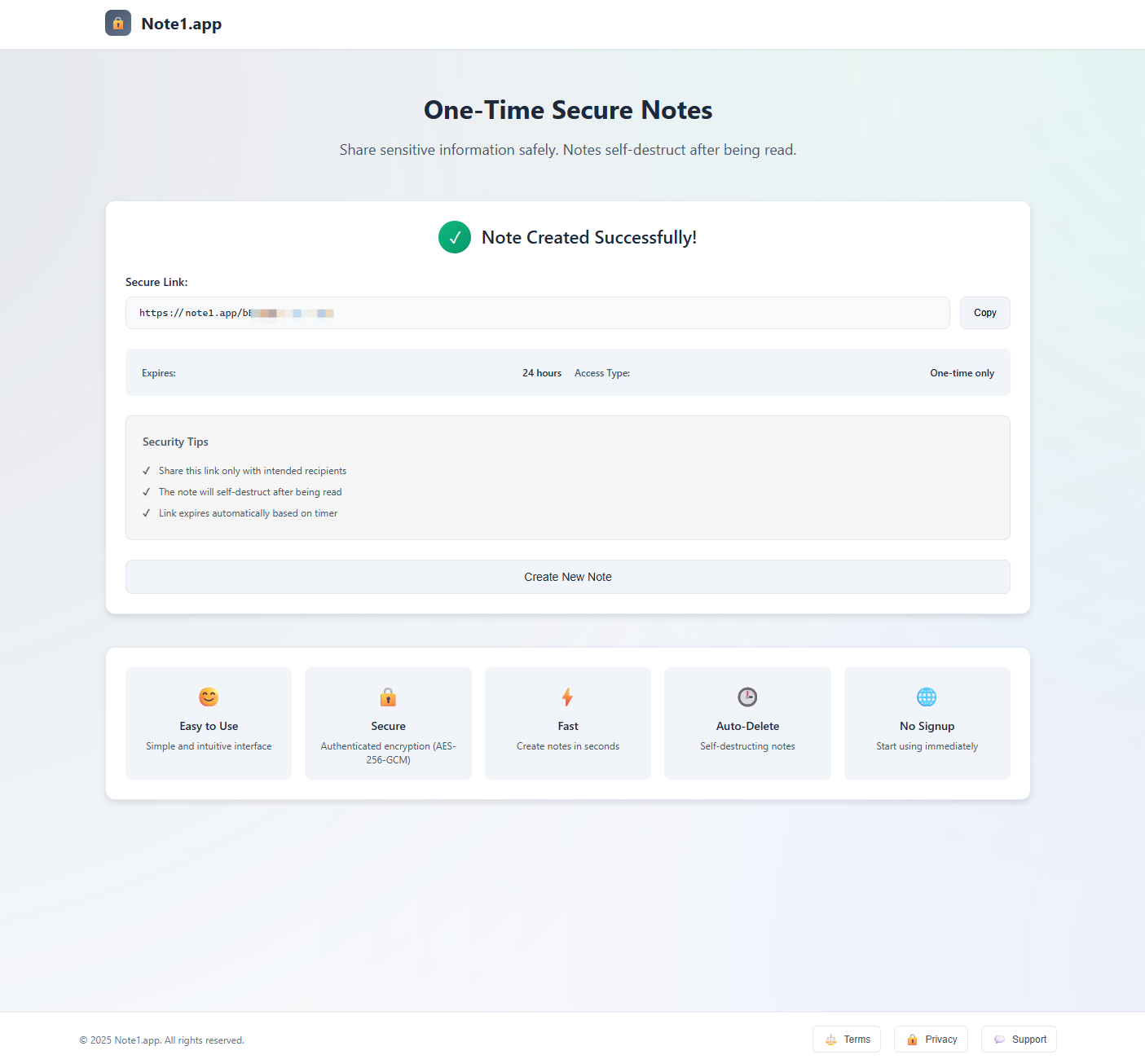The height and width of the screenshot is (1064, 1145).
Task: Select the secure link URL field
Action: coord(538,313)
